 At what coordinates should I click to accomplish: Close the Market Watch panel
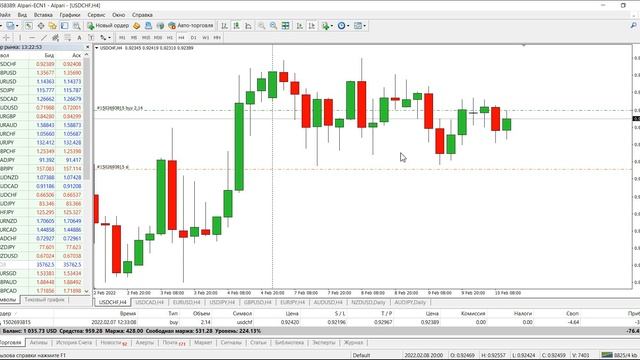tap(87, 47)
